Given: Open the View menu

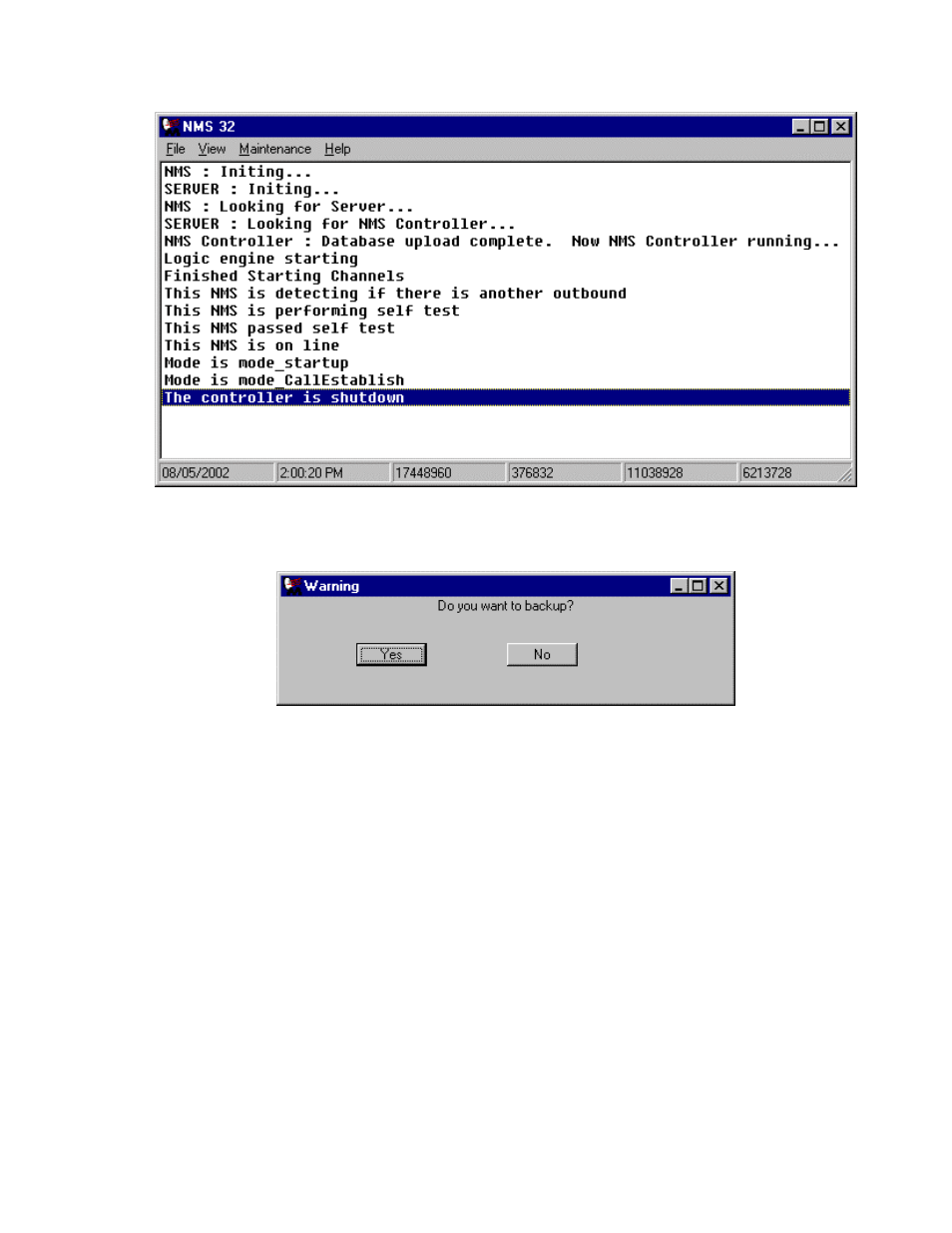Looking at the screenshot, I should coord(212,149).
